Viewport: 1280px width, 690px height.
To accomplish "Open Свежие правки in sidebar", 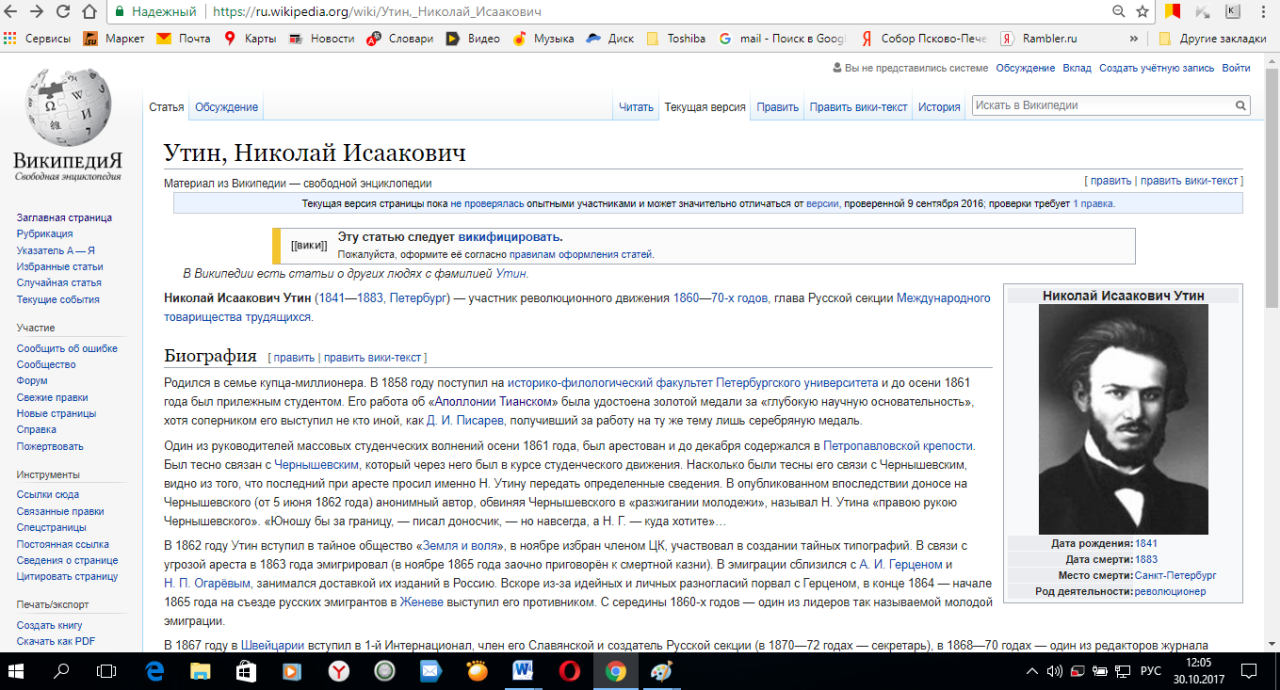I will pos(52,397).
